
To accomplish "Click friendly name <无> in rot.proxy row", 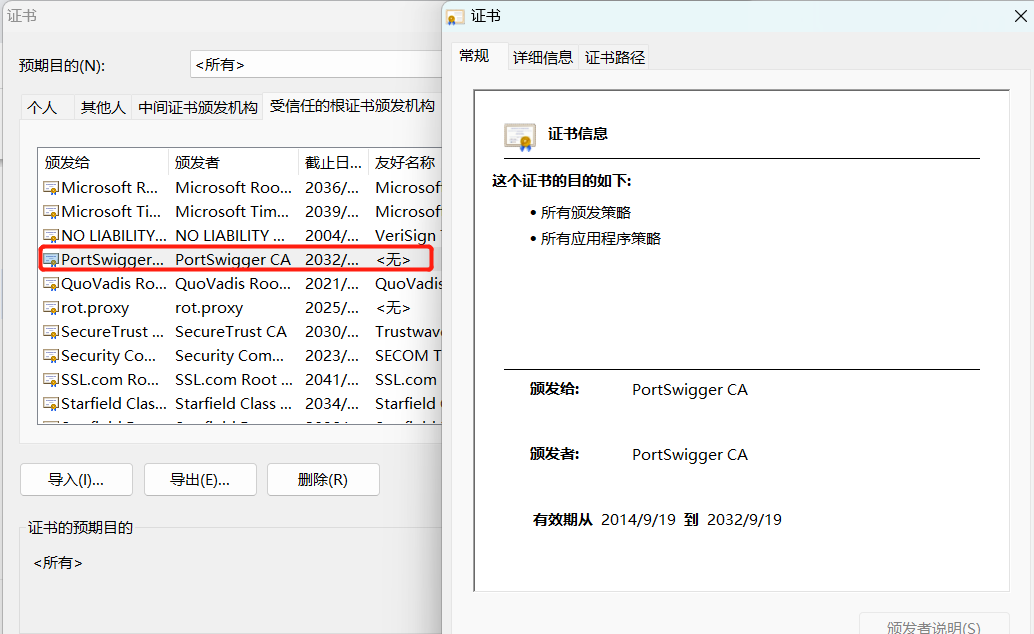I will point(393,308).
